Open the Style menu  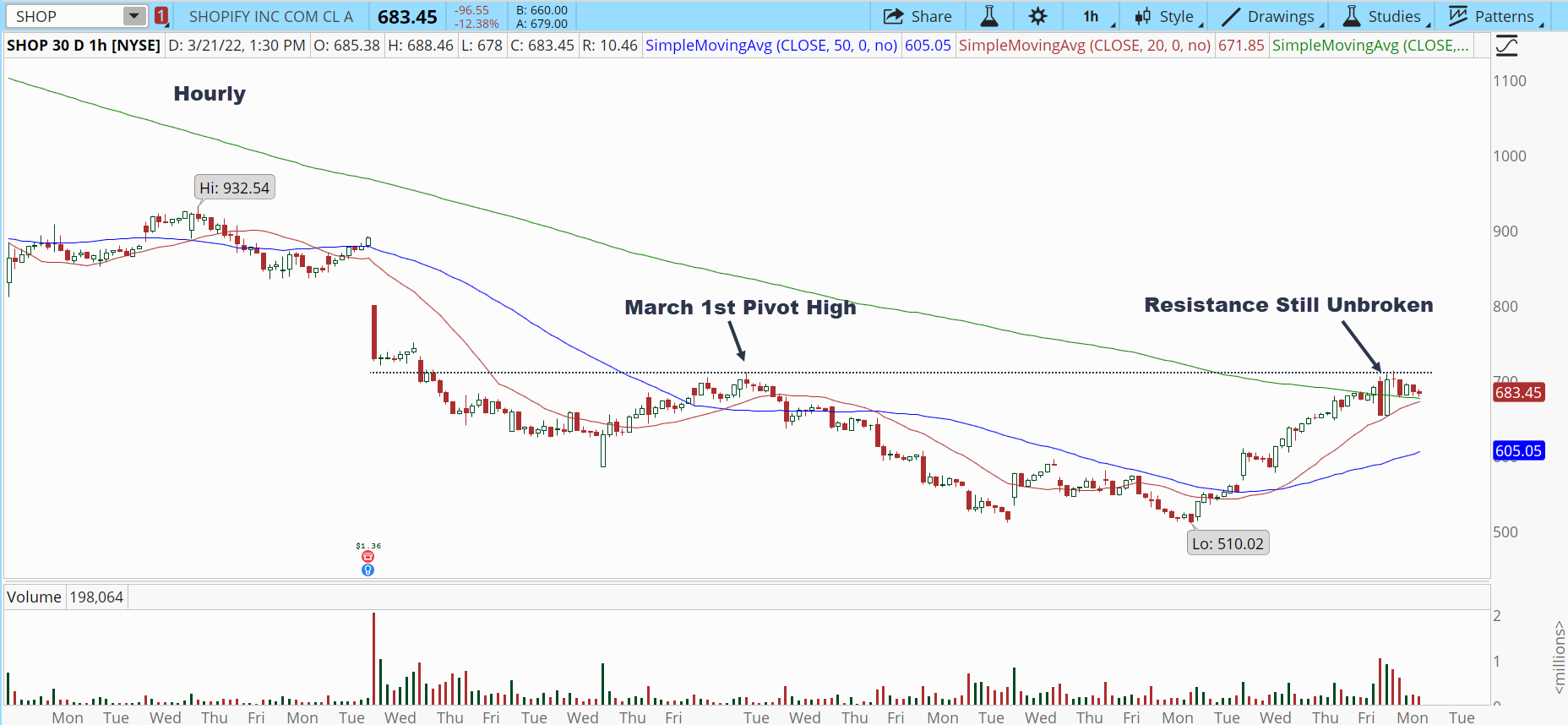[1166, 16]
